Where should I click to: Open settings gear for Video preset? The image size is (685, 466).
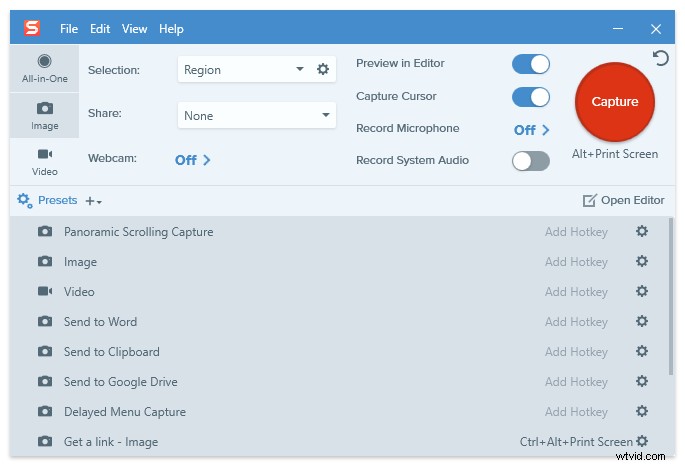[642, 292]
